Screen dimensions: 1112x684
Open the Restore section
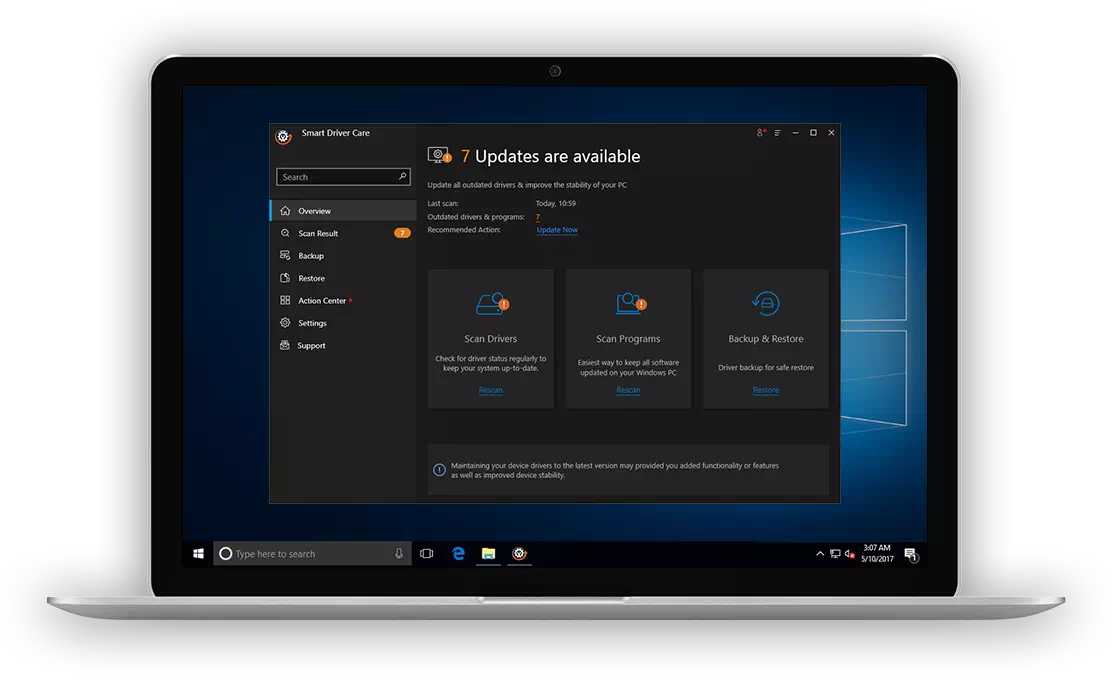[x=343, y=277]
